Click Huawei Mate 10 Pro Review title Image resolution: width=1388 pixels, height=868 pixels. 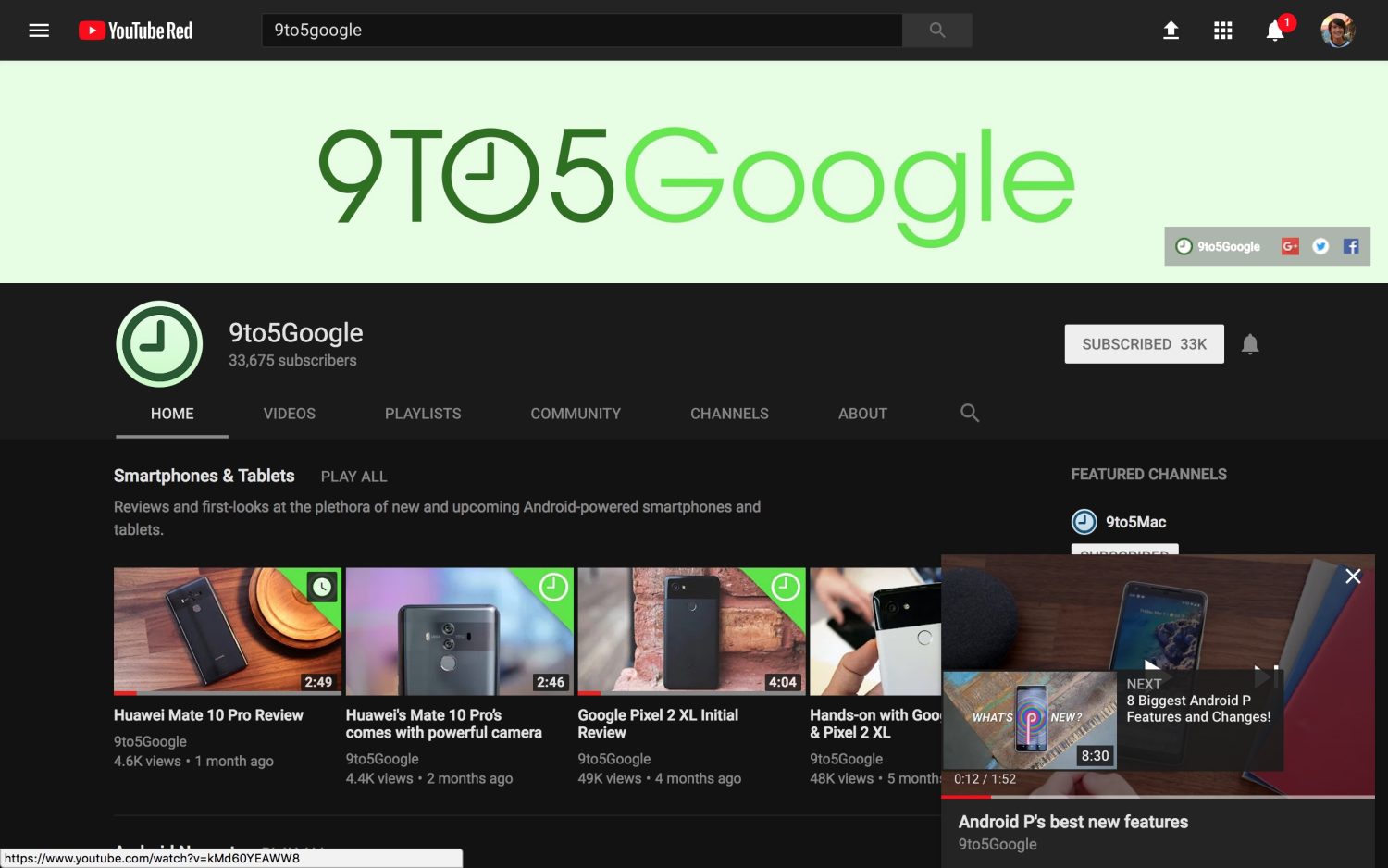208,715
